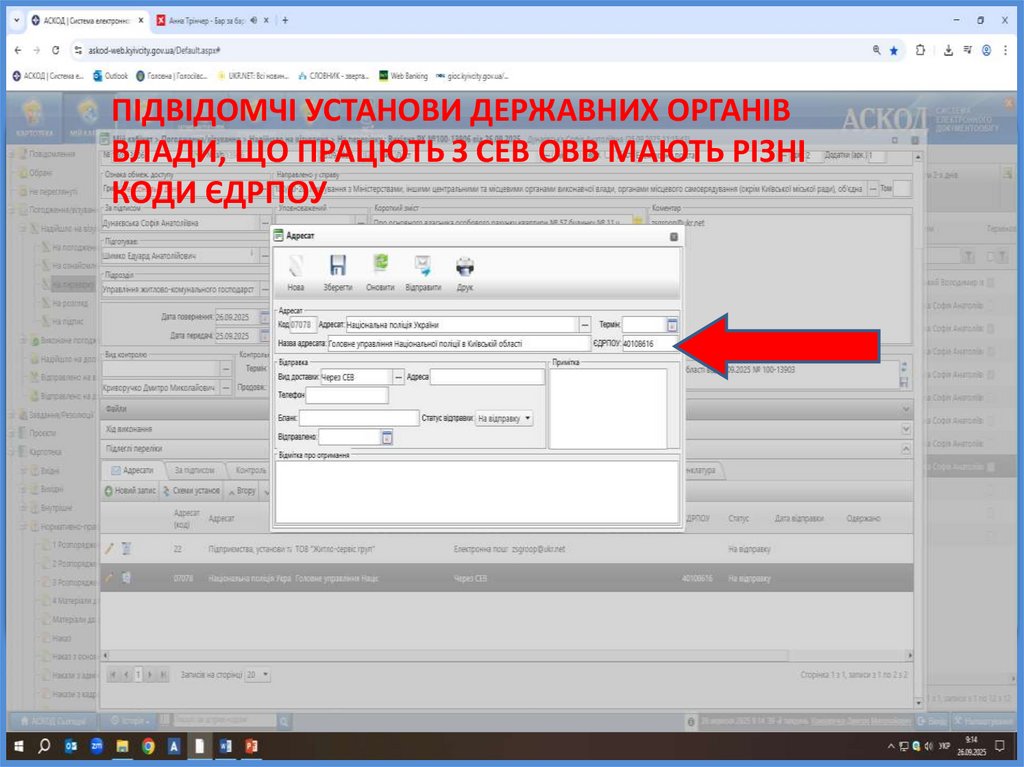1024x767 pixels.
Task: Click the Відмітка про отримання text area
Action: click(477, 492)
